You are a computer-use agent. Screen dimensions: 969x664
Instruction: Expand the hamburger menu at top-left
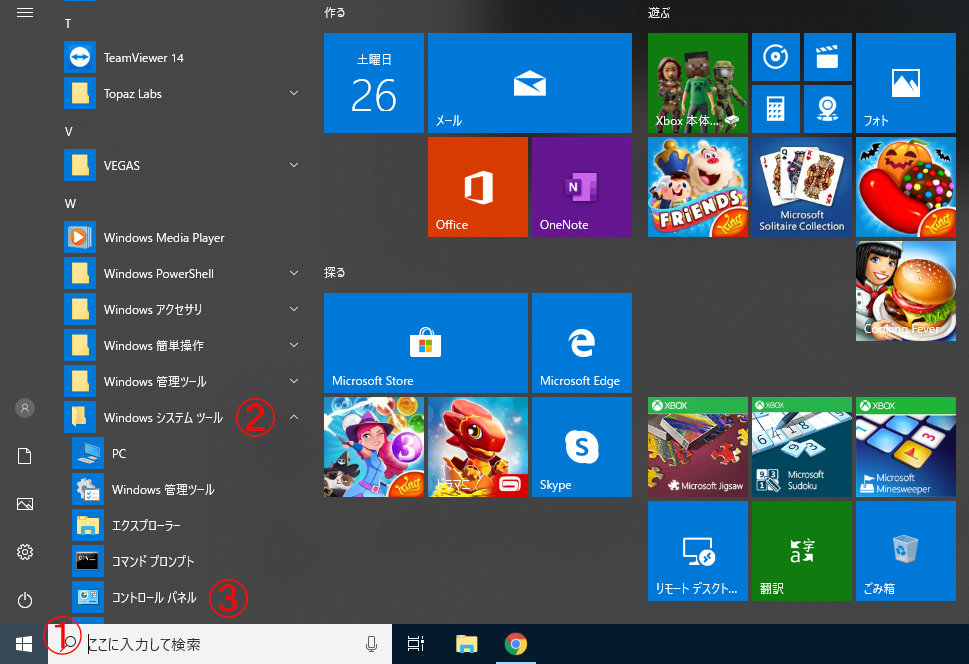[x=25, y=12]
